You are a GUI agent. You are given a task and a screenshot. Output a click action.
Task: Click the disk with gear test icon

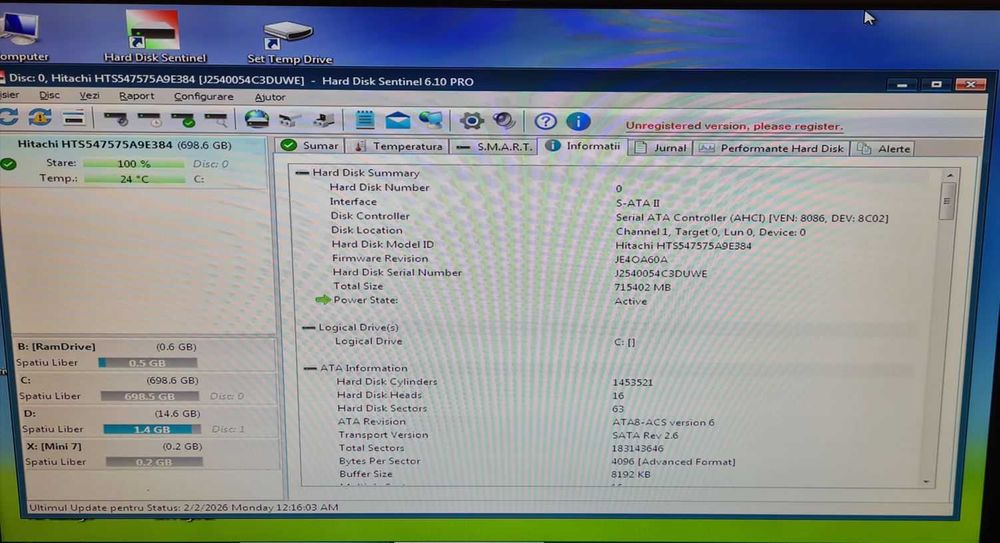pos(115,119)
